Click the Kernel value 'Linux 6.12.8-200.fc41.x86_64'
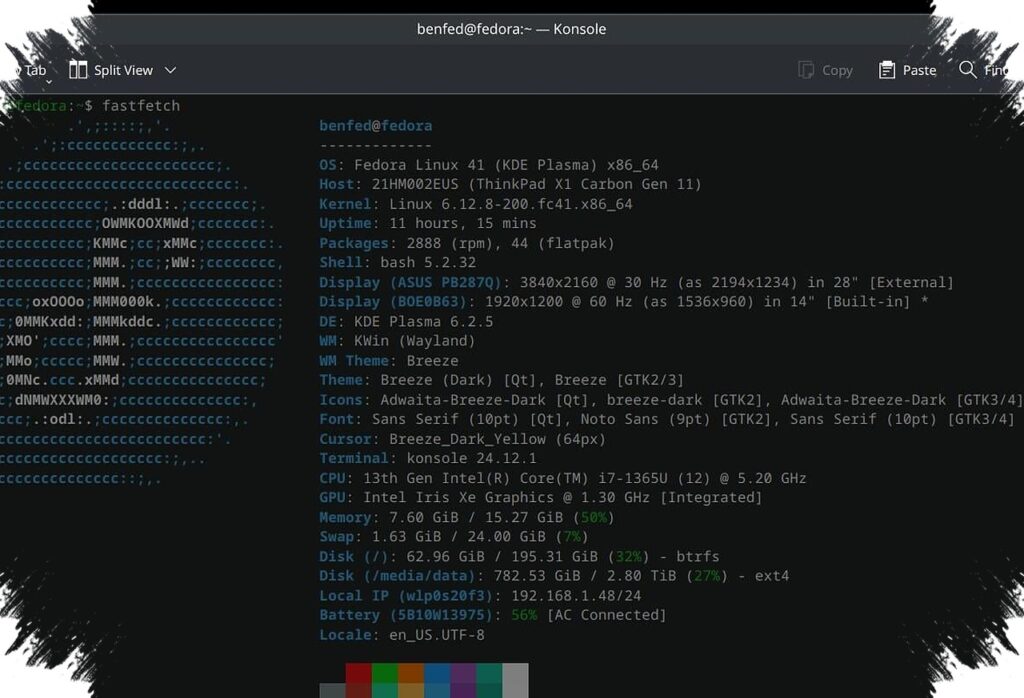1024x698 pixels. pos(511,204)
